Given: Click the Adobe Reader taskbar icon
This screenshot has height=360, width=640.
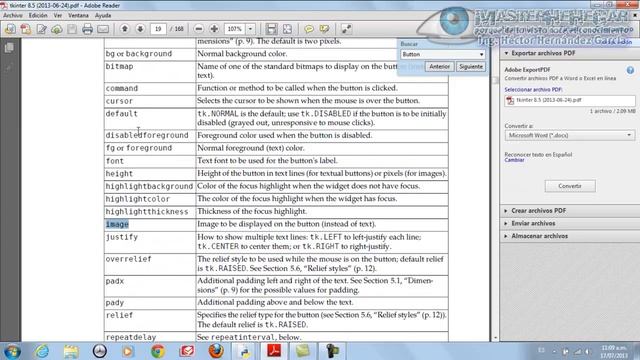Looking at the screenshot, I should (x=274, y=351).
